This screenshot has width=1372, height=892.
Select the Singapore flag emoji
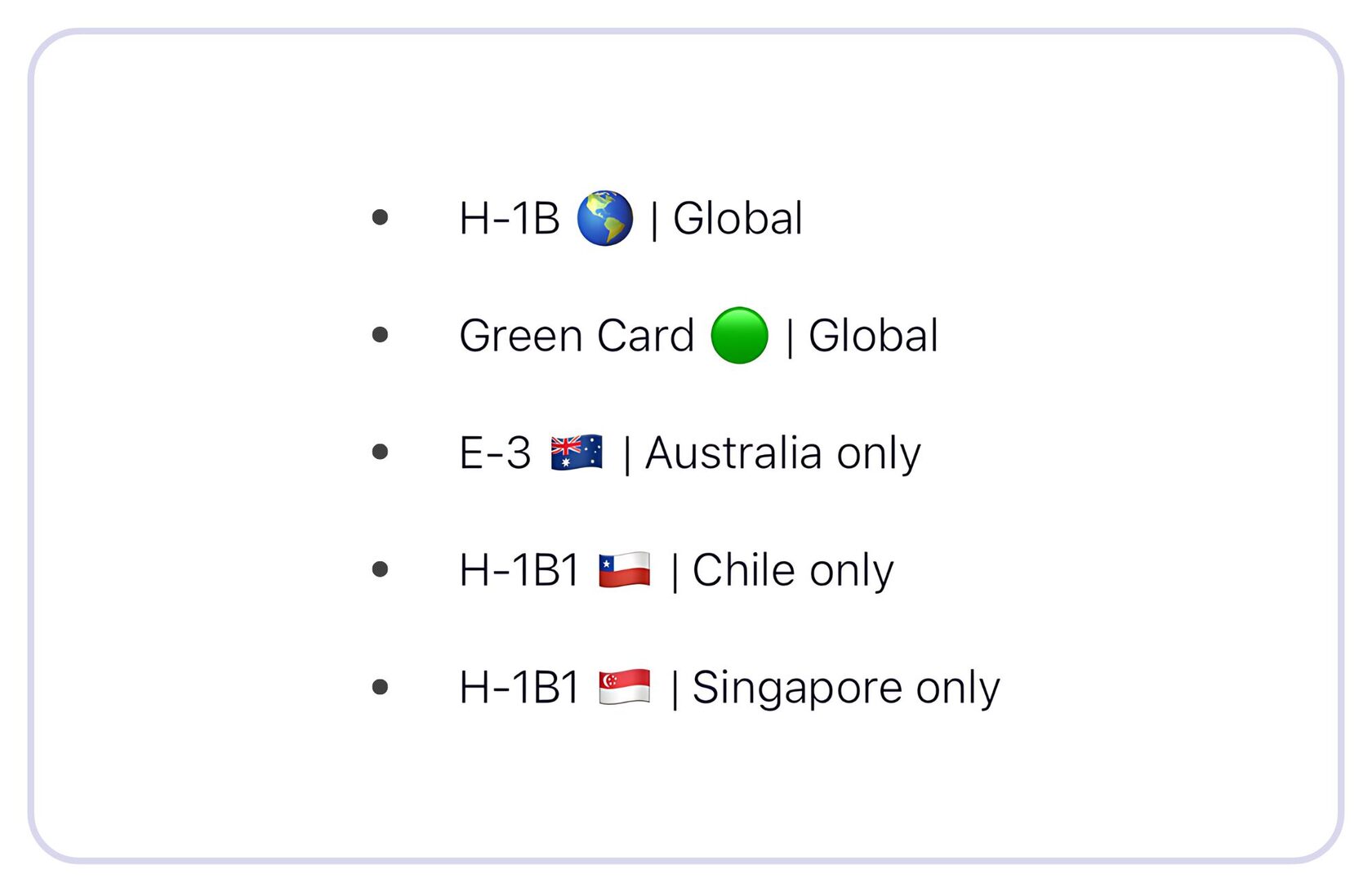pos(624,687)
